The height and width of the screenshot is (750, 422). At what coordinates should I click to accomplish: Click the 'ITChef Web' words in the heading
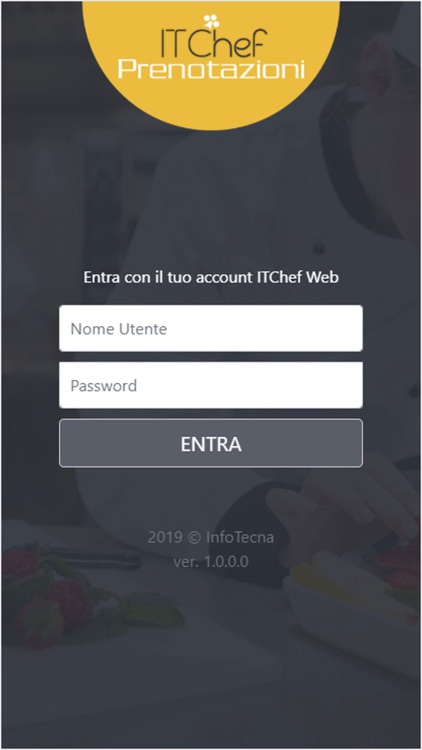(x=298, y=277)
